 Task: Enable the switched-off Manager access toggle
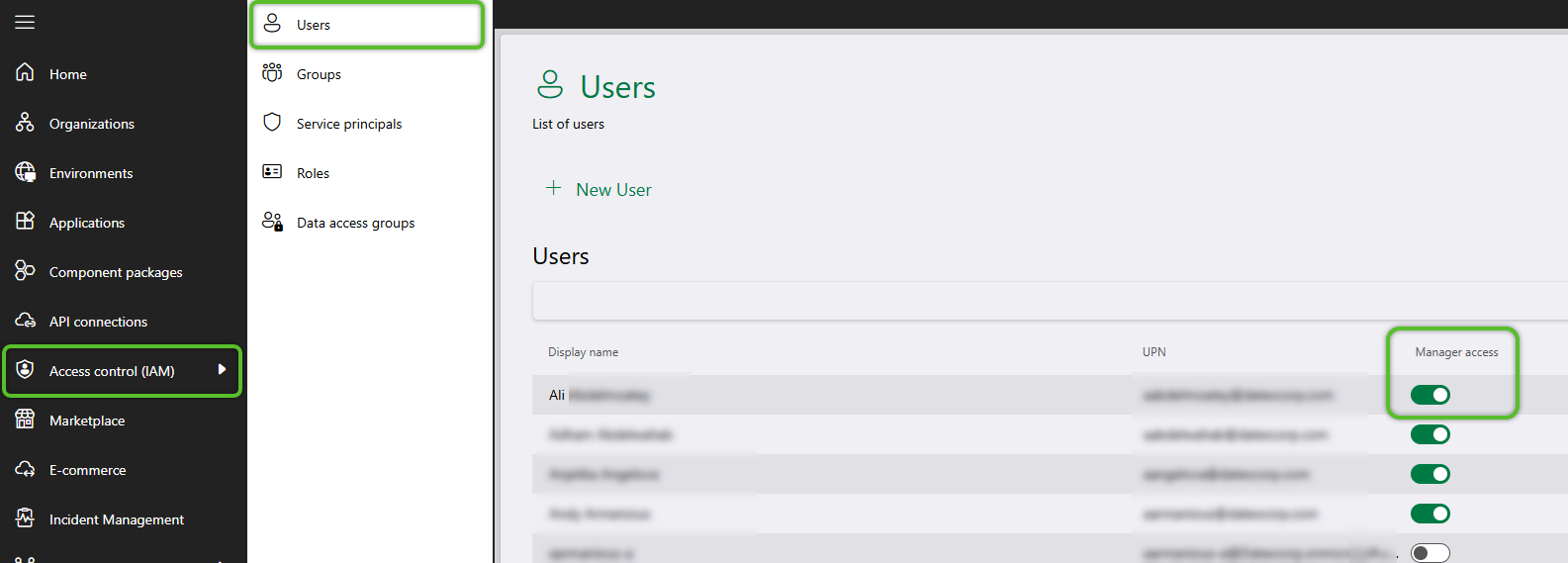[1430, 553]
